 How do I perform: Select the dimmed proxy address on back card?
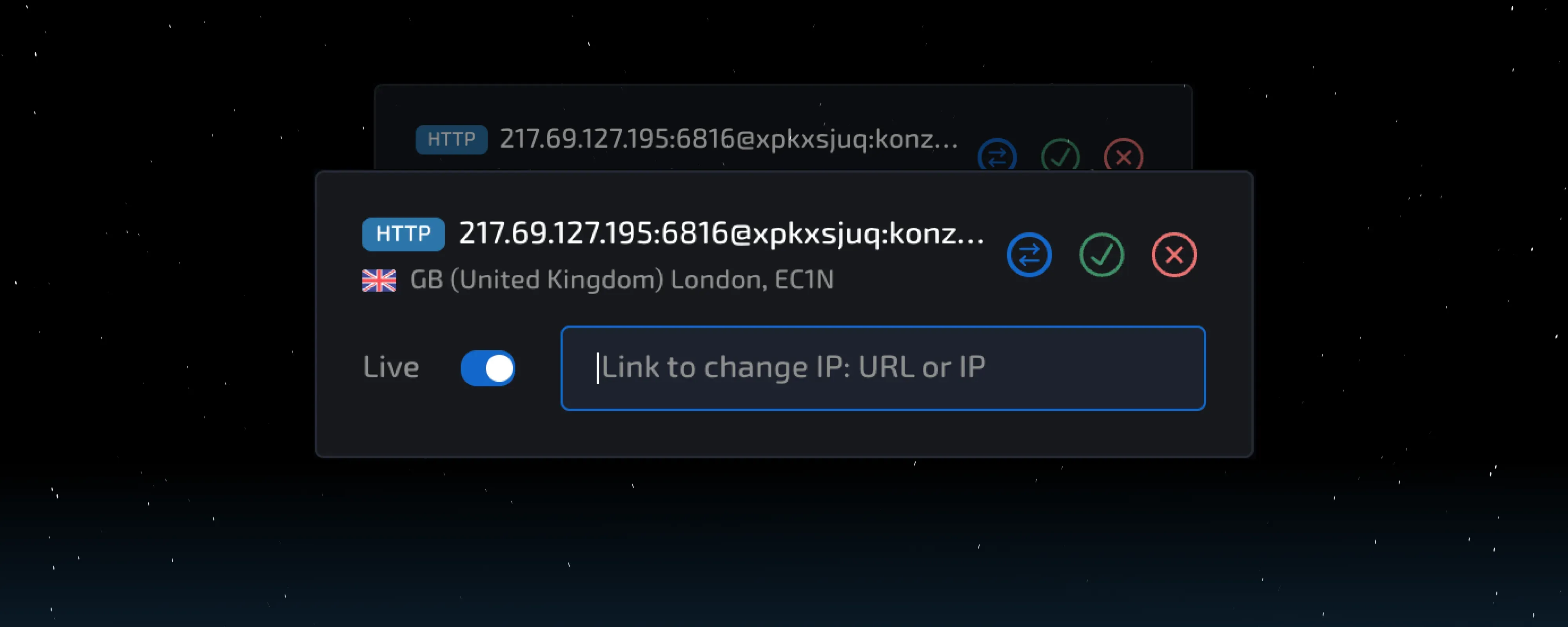tap(728, 140)
